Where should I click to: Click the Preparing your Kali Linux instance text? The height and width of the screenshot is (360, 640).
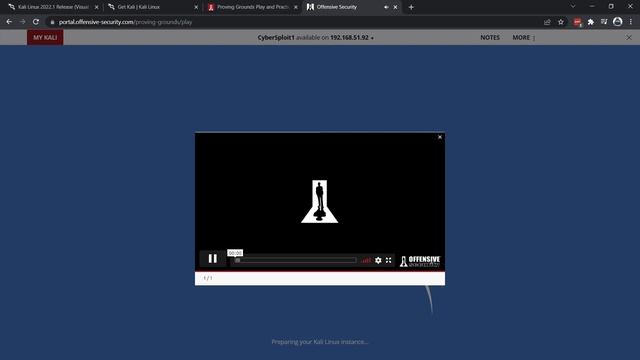320,342
